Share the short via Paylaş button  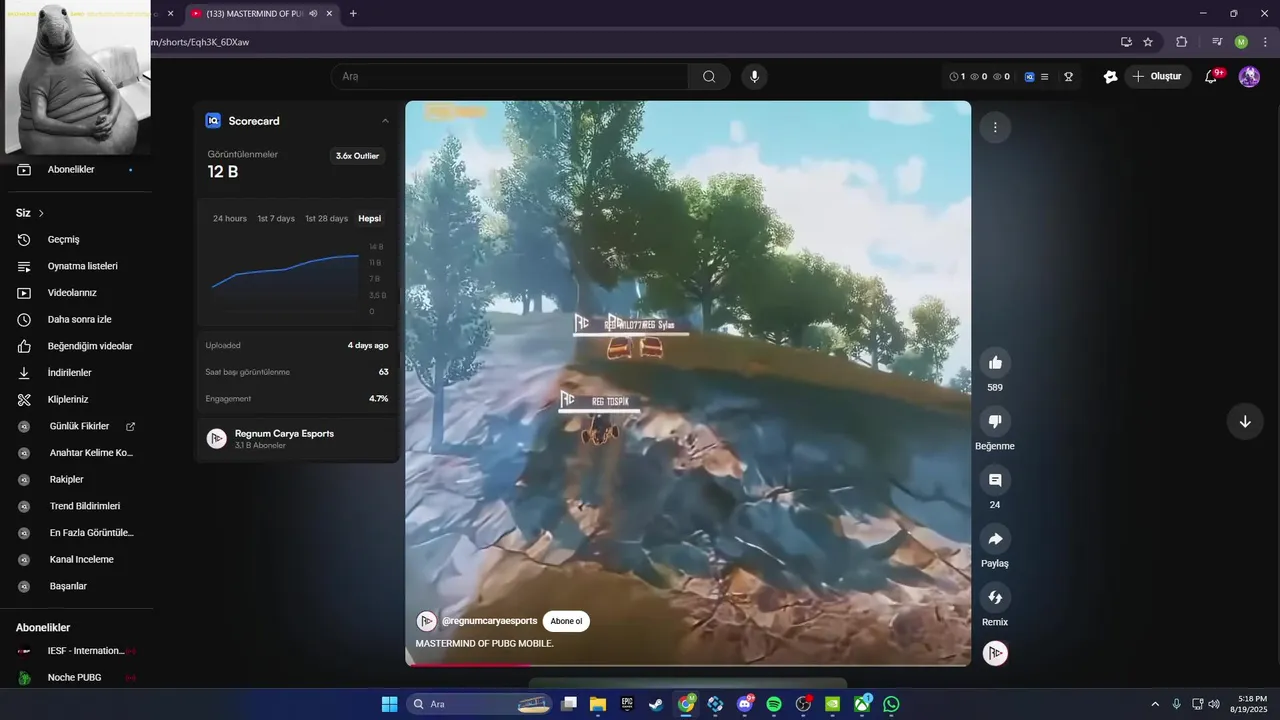point(995,539)
